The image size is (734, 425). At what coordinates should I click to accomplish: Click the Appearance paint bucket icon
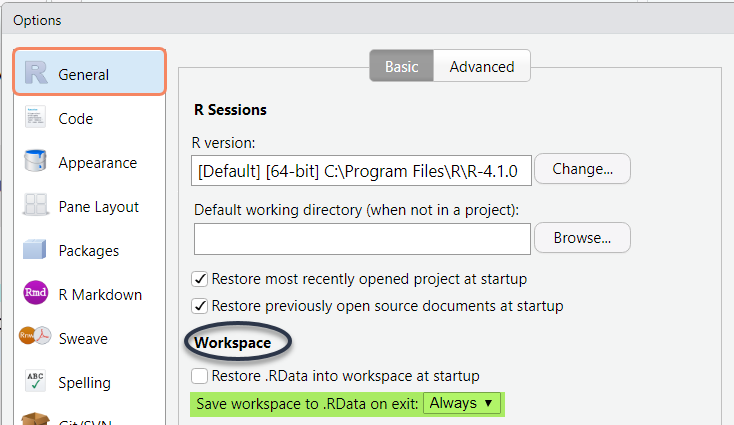point(36,162)
